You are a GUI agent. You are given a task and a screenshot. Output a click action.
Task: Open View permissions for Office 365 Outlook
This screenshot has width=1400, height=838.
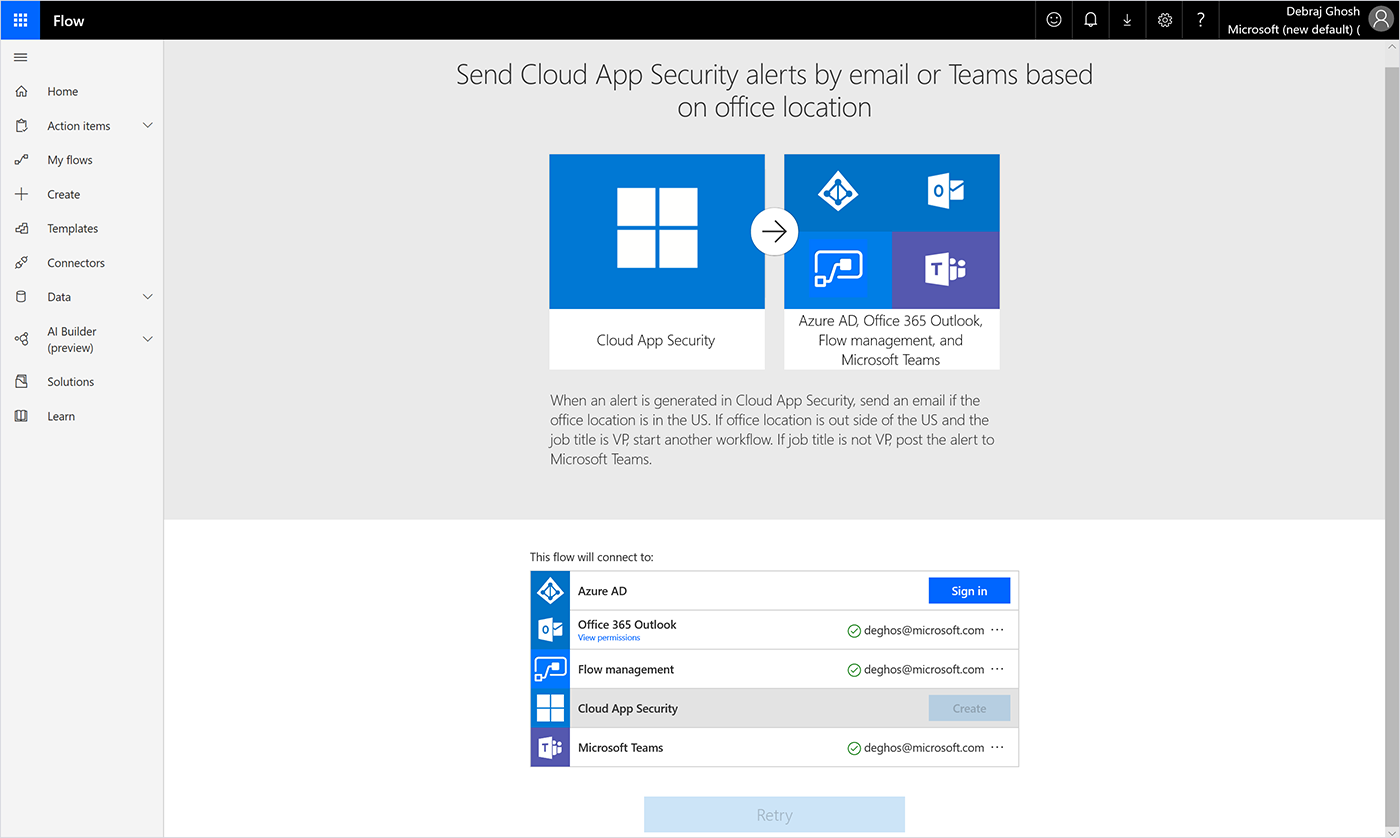609,637
